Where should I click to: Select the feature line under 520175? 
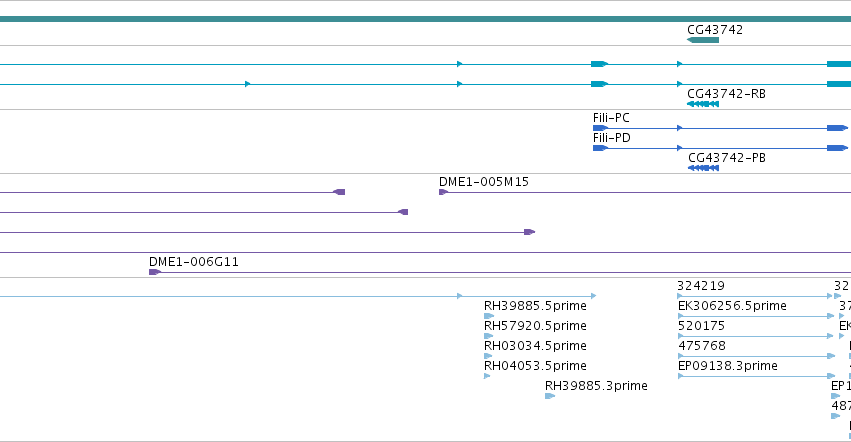[x=755, y=336]
